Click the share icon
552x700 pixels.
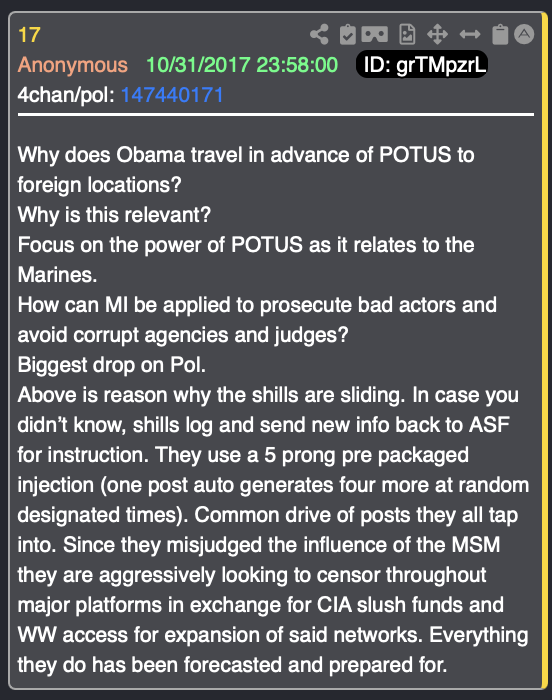tap(319, 34)
